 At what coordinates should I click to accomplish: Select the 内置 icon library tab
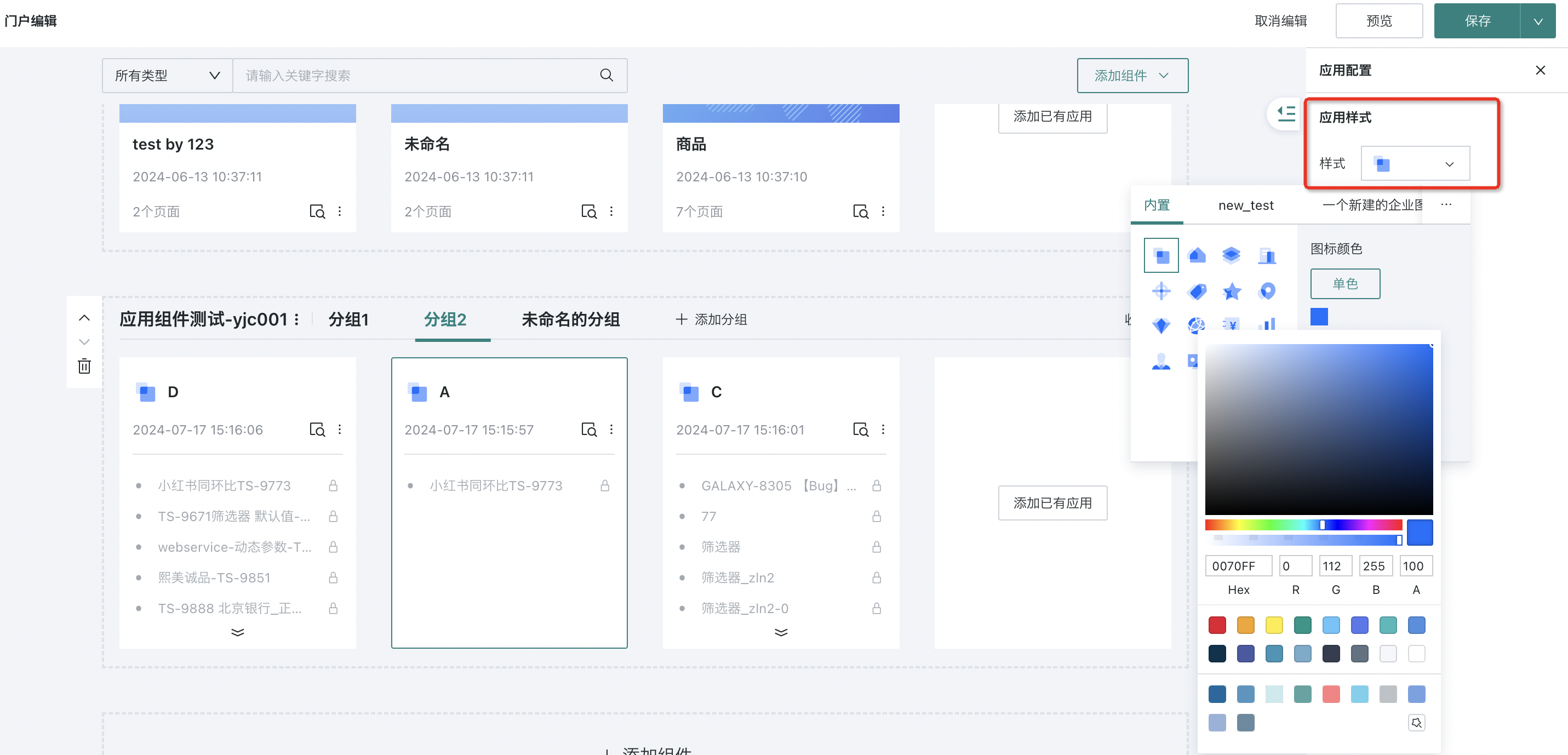pyautogui.click(x=1157, y=205)
